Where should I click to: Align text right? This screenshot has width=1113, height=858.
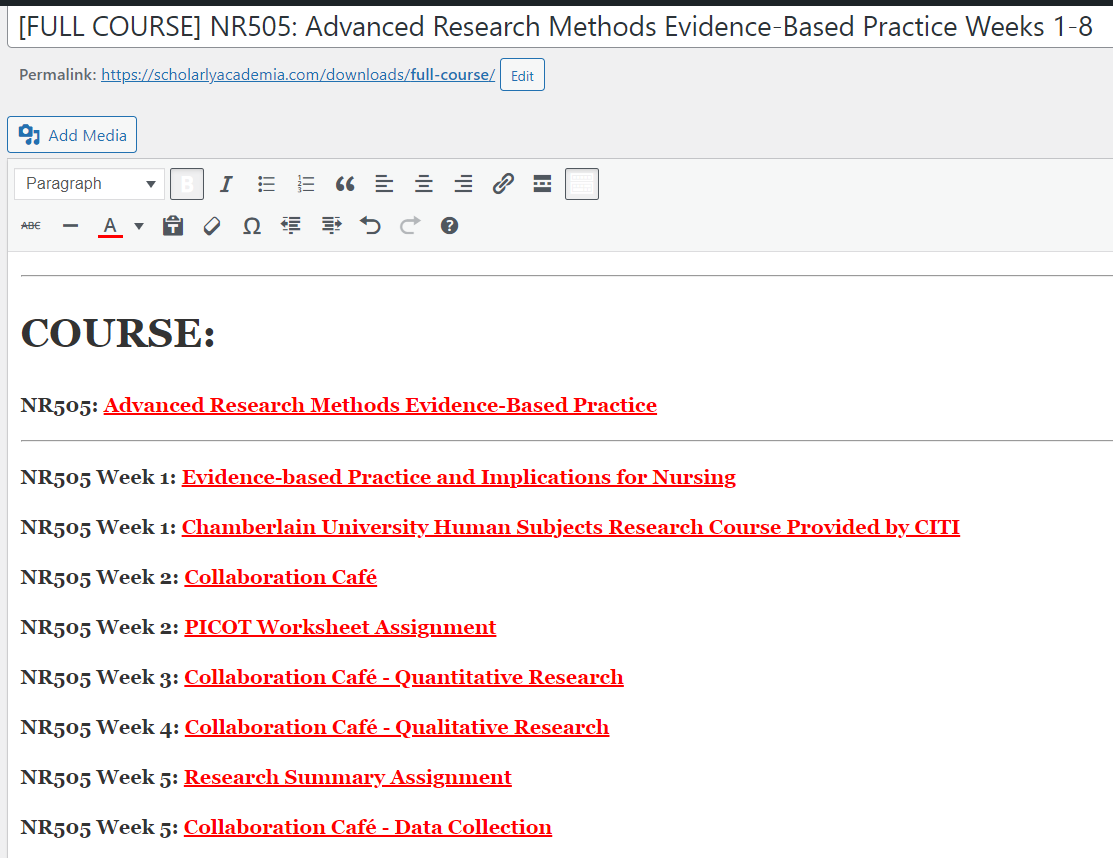[464, 184]
